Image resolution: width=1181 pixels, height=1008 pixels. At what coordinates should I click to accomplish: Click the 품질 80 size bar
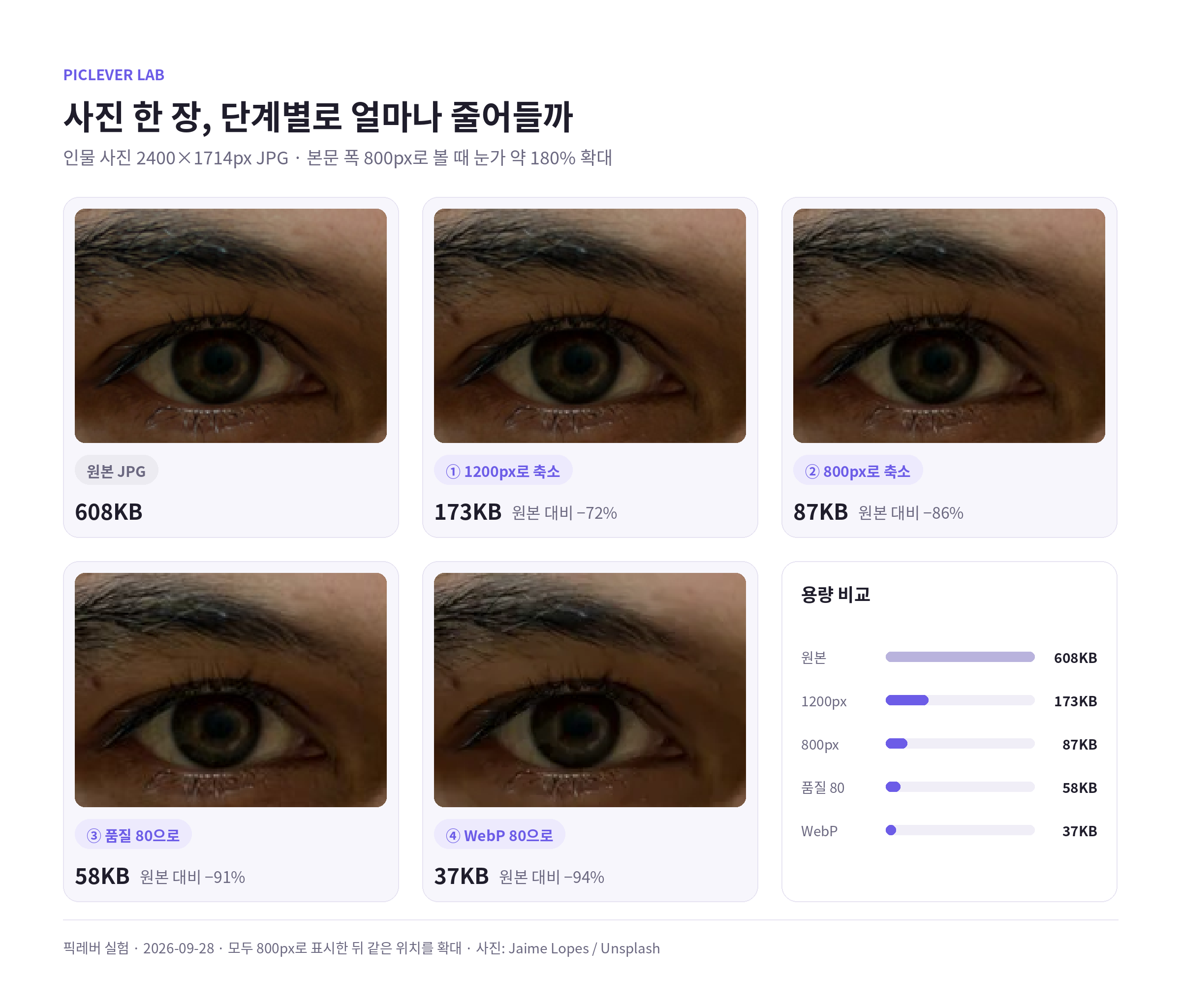click(960, 787)
